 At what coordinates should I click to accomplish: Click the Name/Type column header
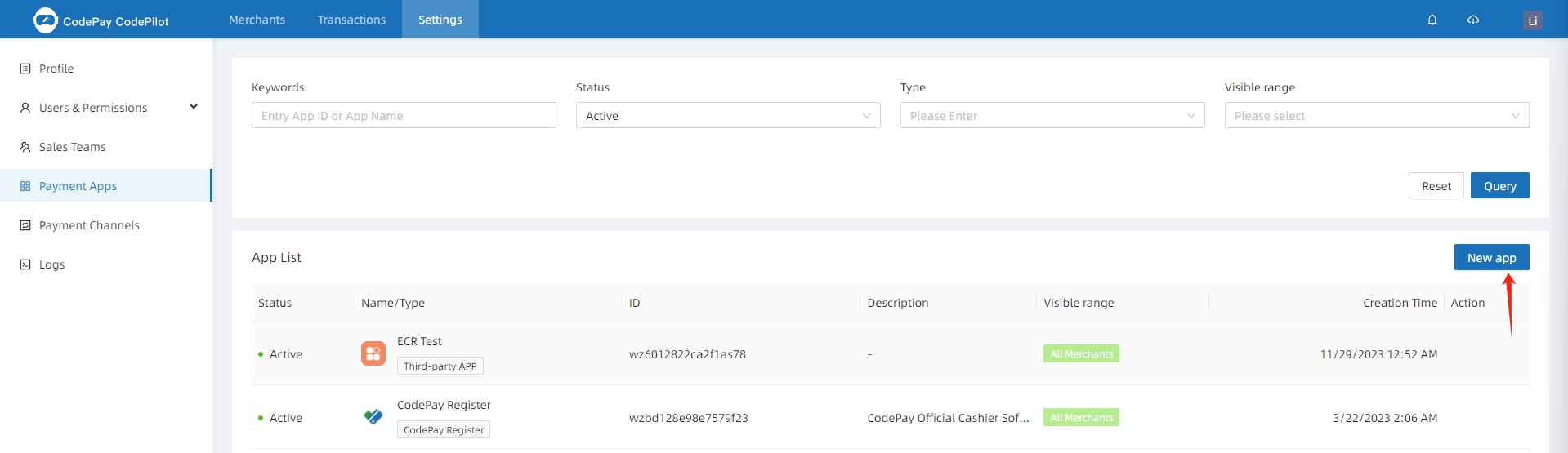393,303
